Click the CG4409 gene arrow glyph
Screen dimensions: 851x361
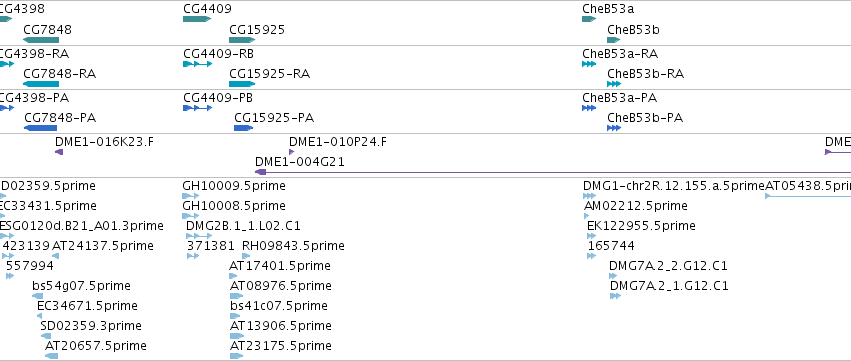pos(197,19)
